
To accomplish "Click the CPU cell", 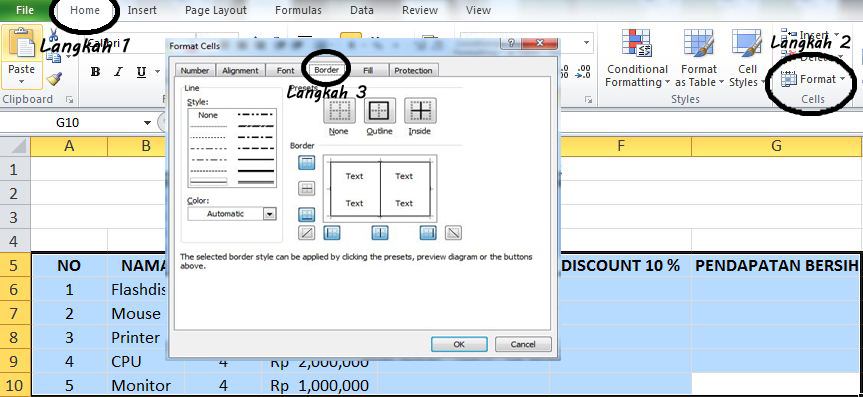I will tap(146, 361).
